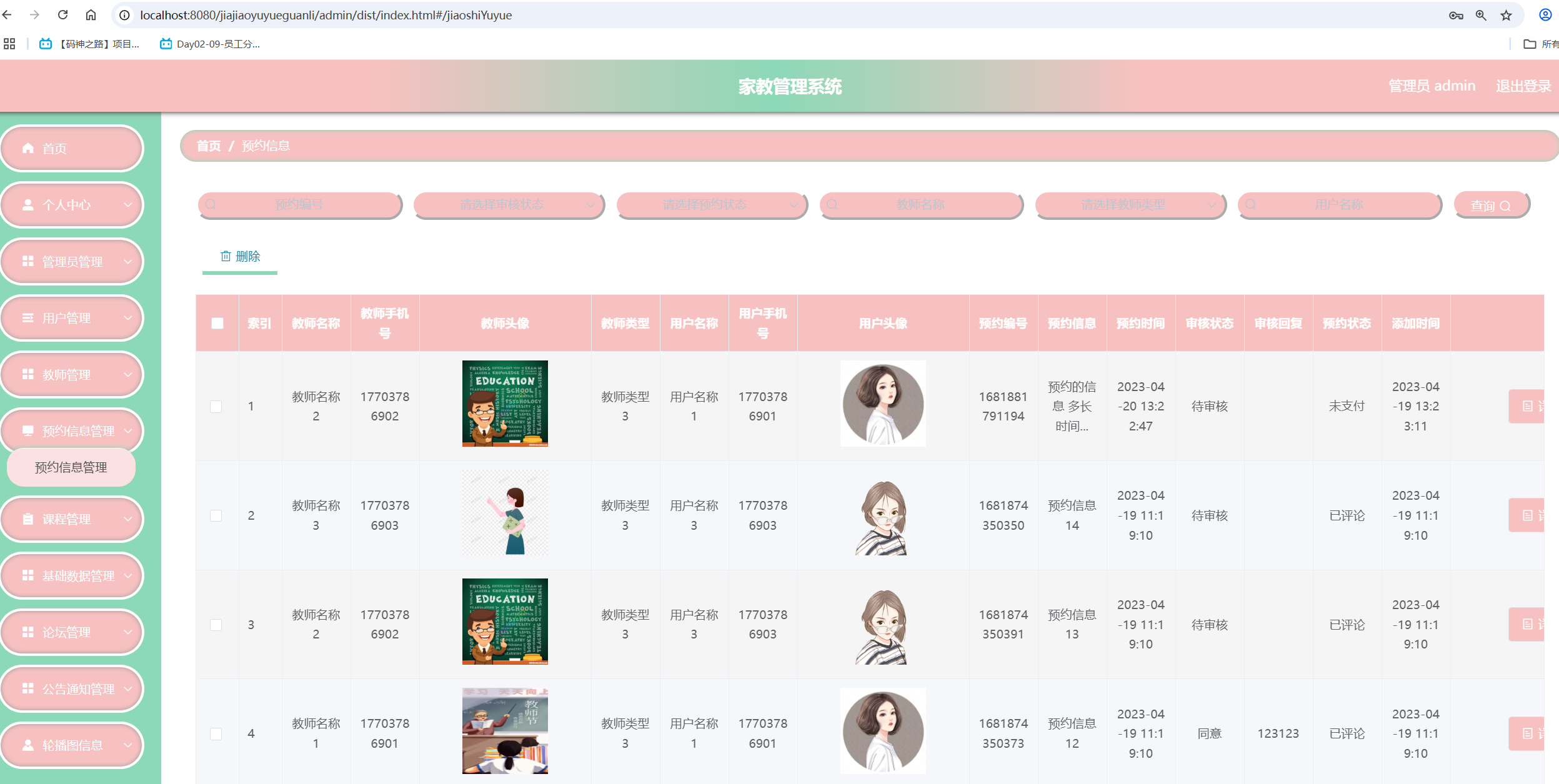
Task: Open the 【码神之路】项目 bookmark
Action: (x=89, y=44)
